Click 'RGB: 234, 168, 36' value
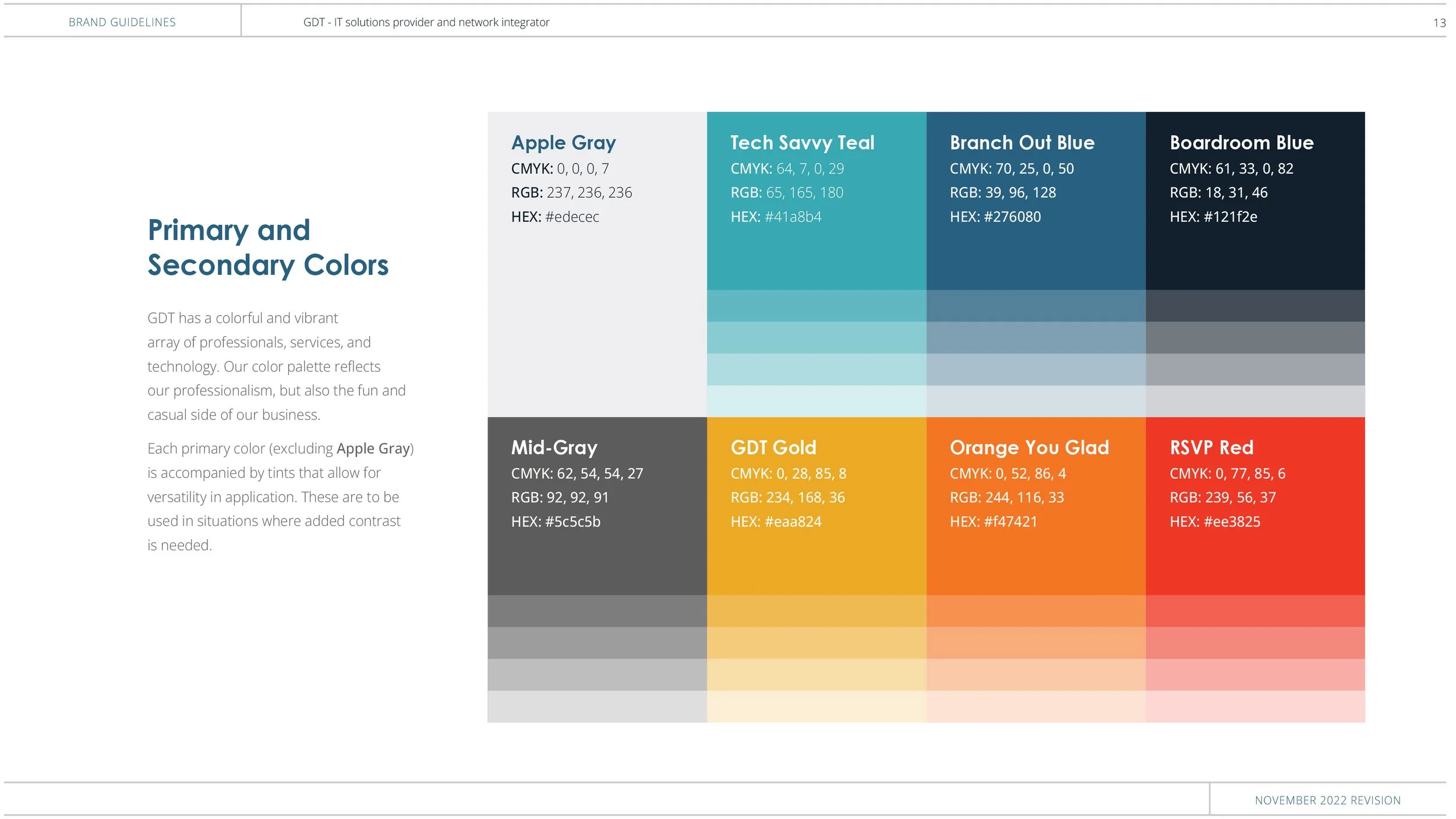The height and width of the screenshot is (819, 1456). (787, 497)
